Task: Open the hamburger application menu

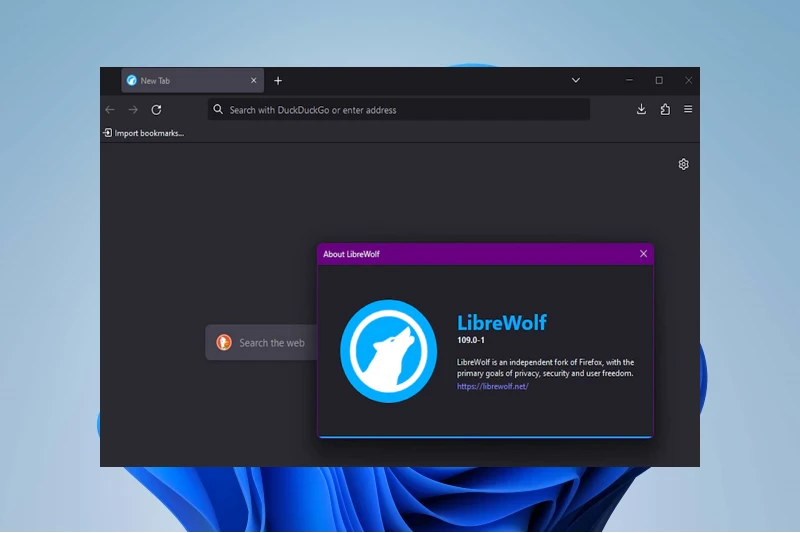Action: coord(688,109)
